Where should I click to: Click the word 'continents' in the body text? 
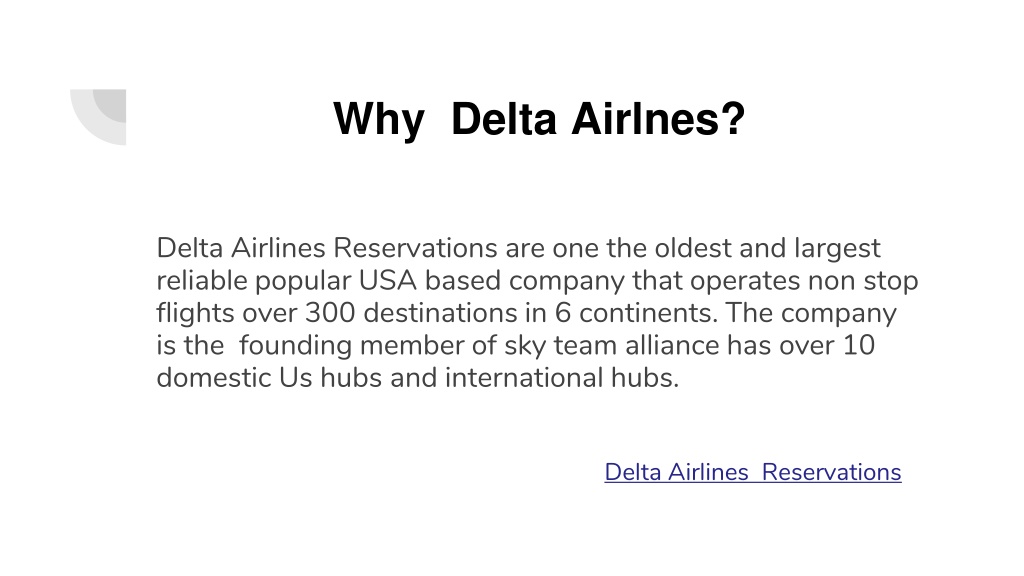[645, 313]
